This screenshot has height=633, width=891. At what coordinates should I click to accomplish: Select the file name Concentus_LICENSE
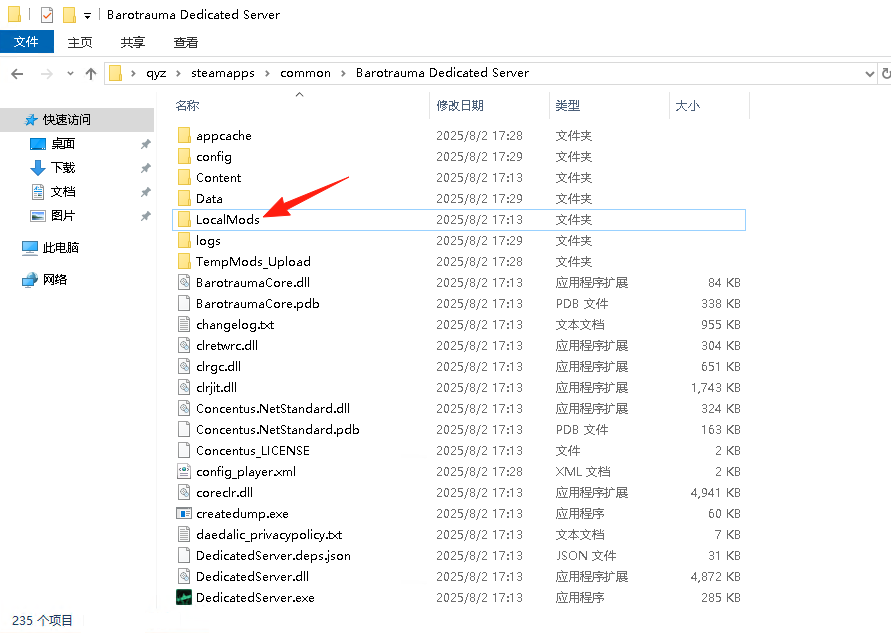tap(253, 451)
